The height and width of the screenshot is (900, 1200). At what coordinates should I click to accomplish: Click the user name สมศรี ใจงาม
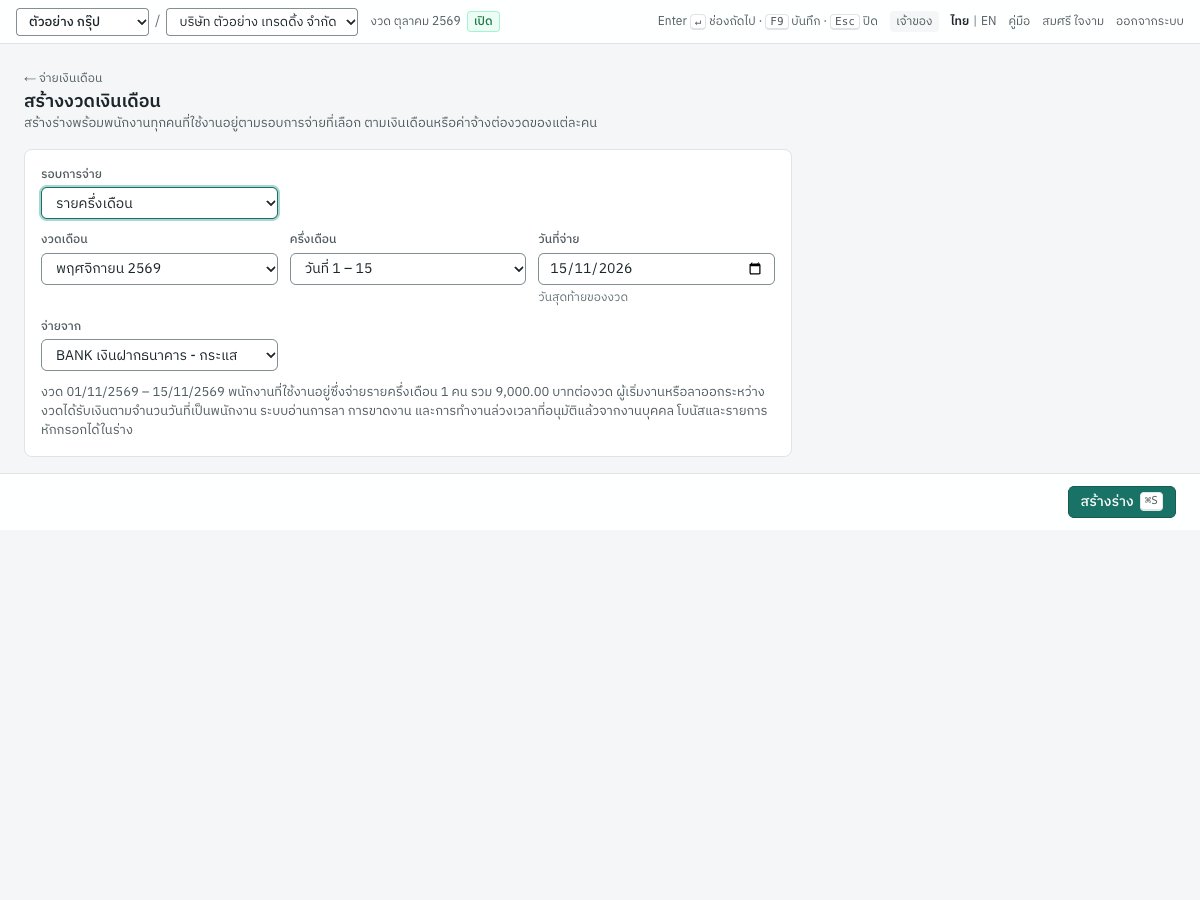[x=1073, y=21]
